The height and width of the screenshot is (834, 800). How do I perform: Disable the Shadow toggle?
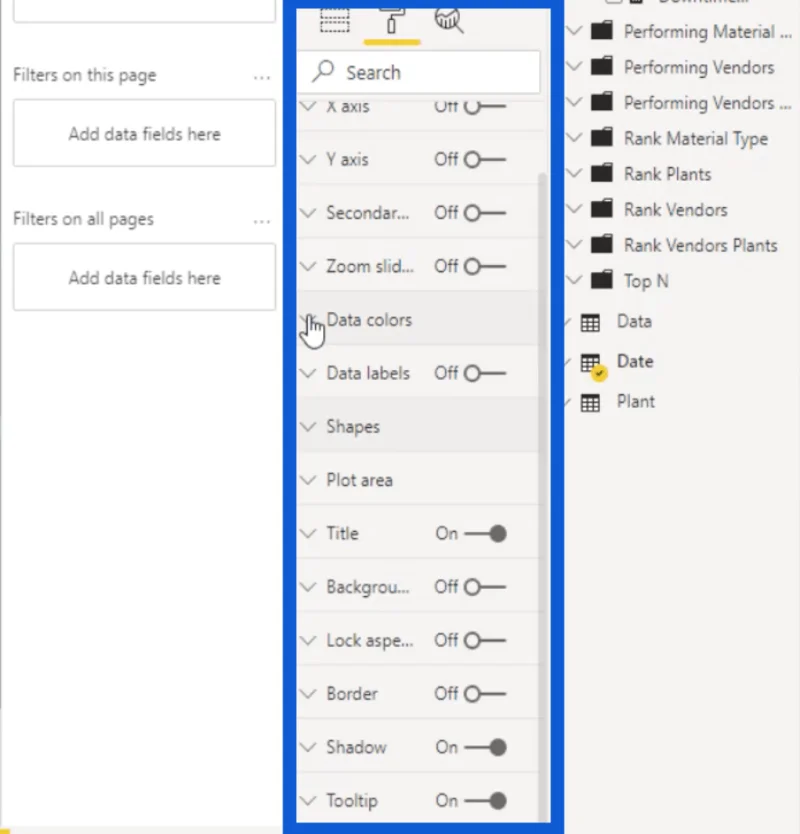485,747
